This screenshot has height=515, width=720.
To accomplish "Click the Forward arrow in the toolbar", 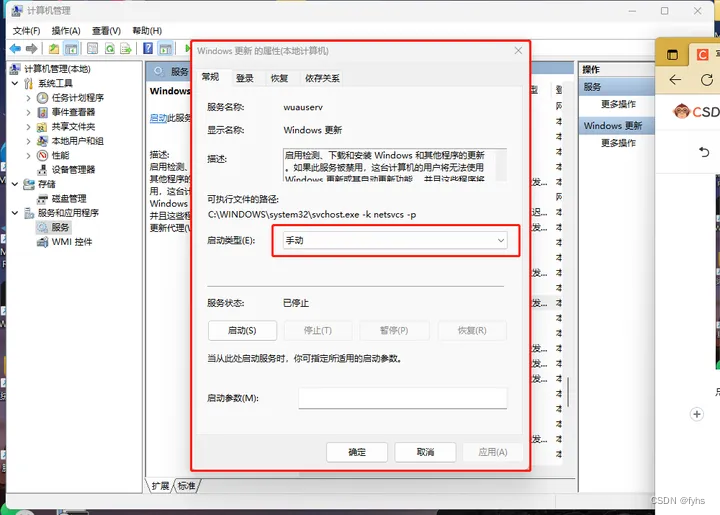I will tap(31, 48).
